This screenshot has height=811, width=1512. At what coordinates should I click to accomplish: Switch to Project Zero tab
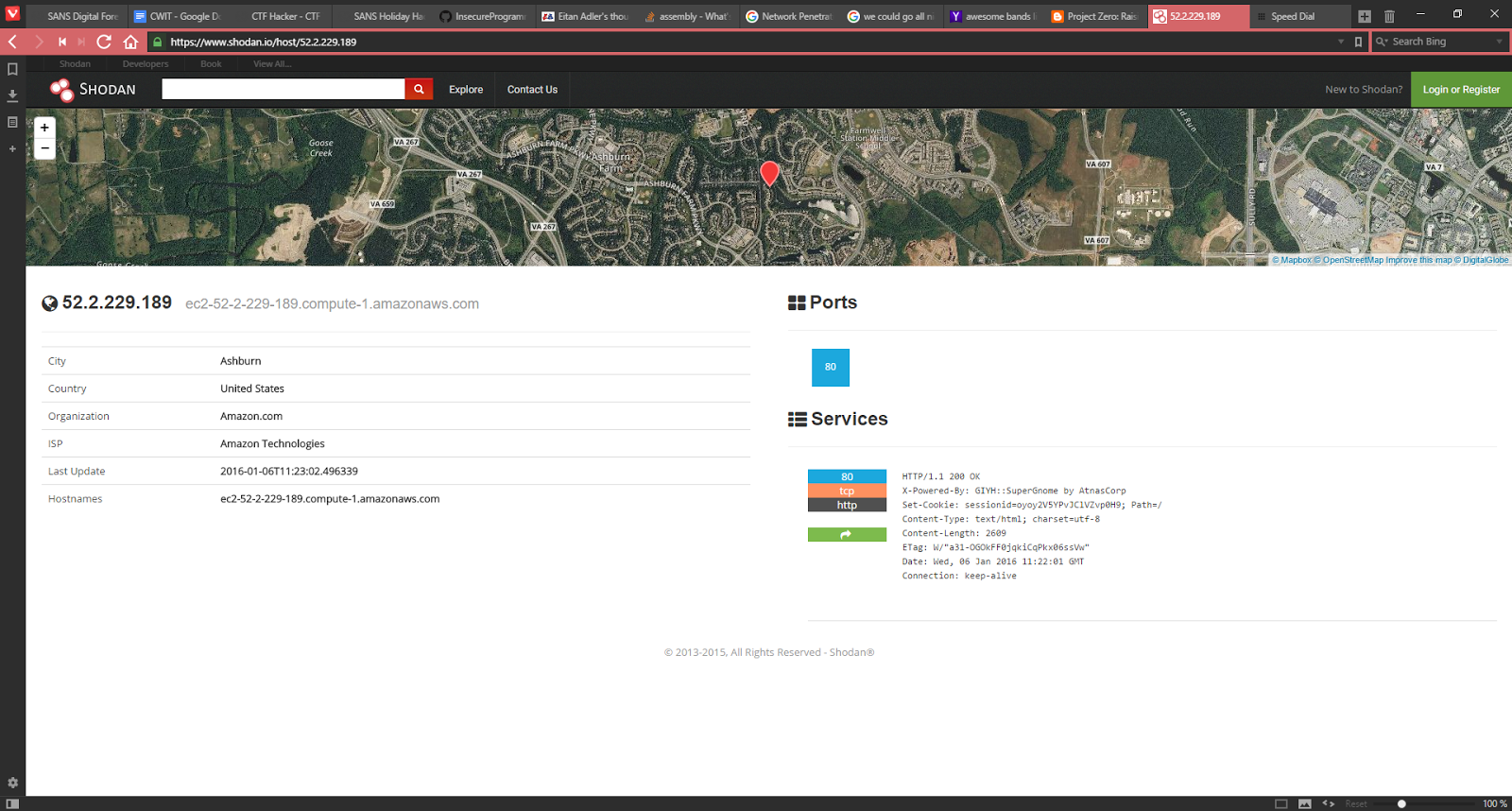(1096, 16)
